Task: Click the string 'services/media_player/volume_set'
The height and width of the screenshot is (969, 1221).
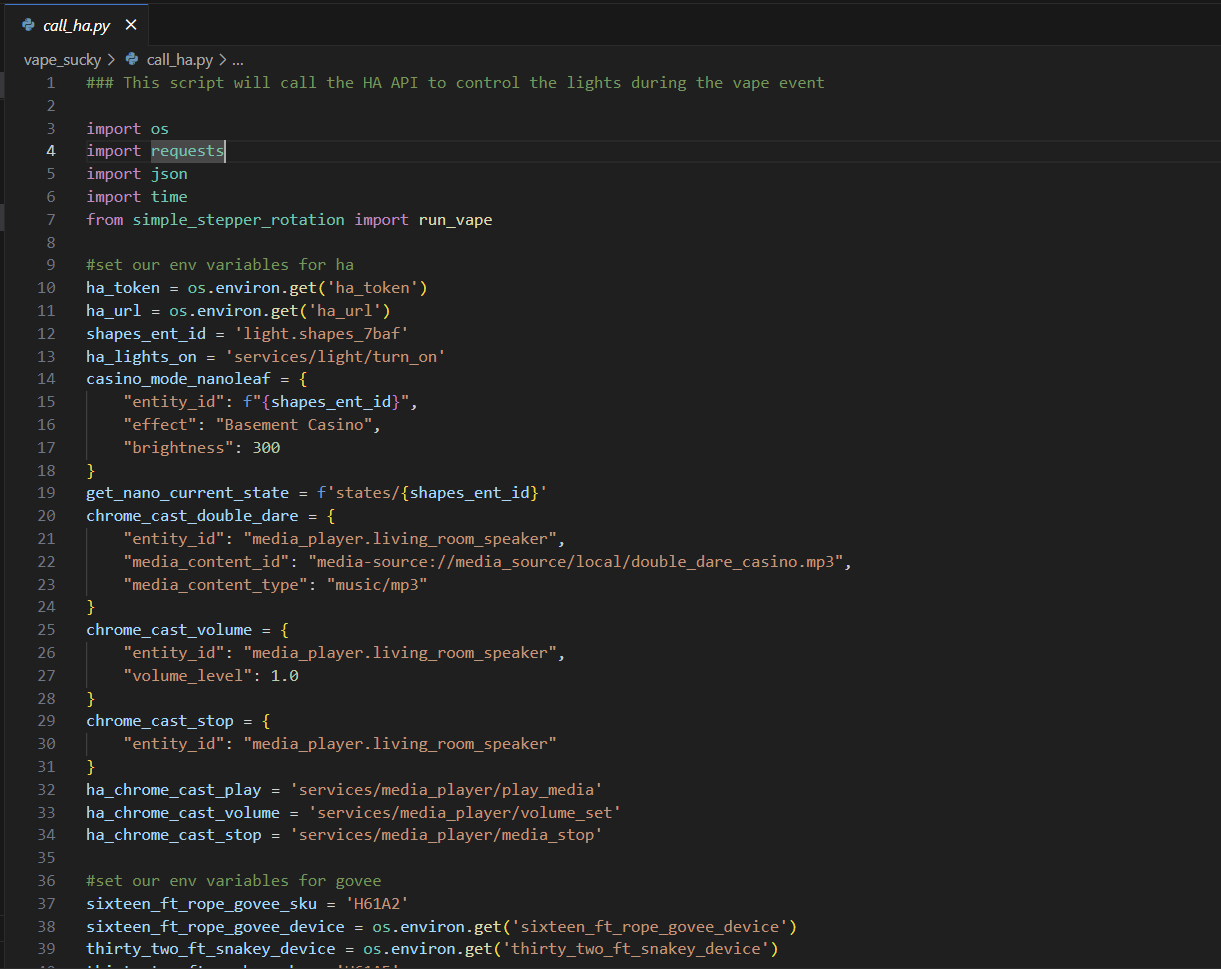Action: pyautogui.click(x=464, y=813)
